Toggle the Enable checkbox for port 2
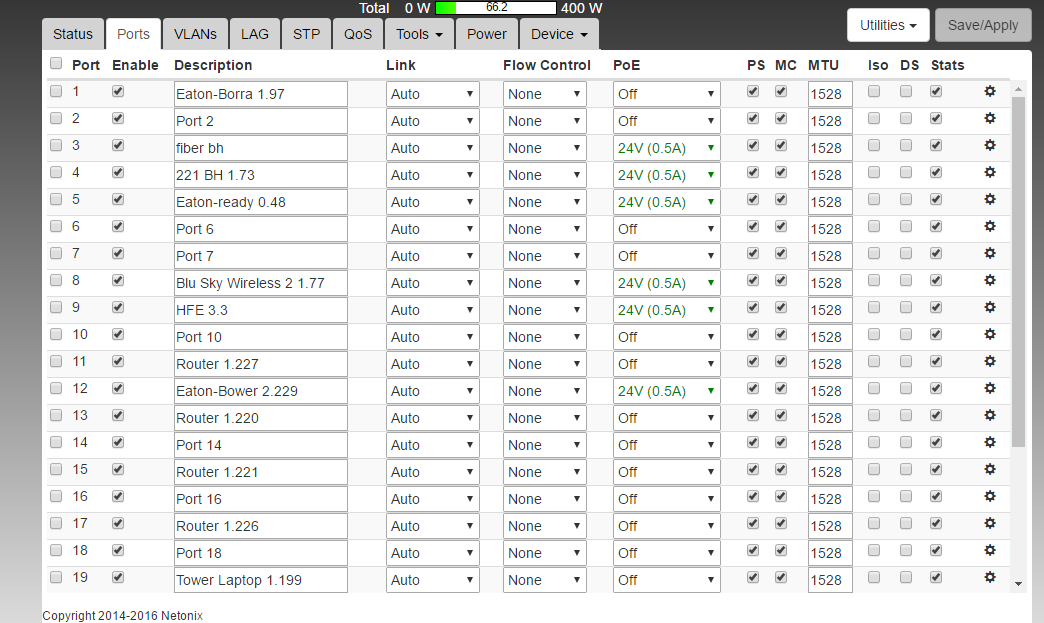The height and width of the screenshot is (623, 1044). tap(119, 118)
